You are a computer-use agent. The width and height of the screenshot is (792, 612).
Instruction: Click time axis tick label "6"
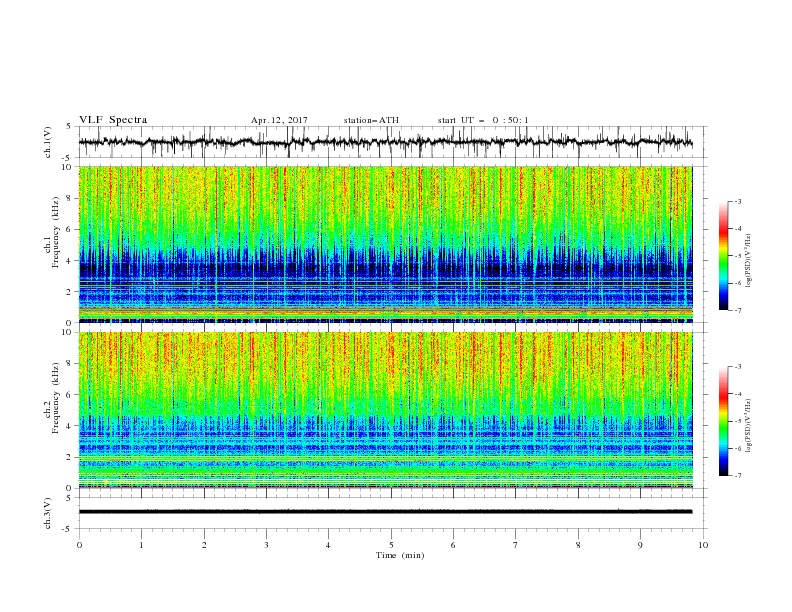pyautogui.click(x=453, y=545)
